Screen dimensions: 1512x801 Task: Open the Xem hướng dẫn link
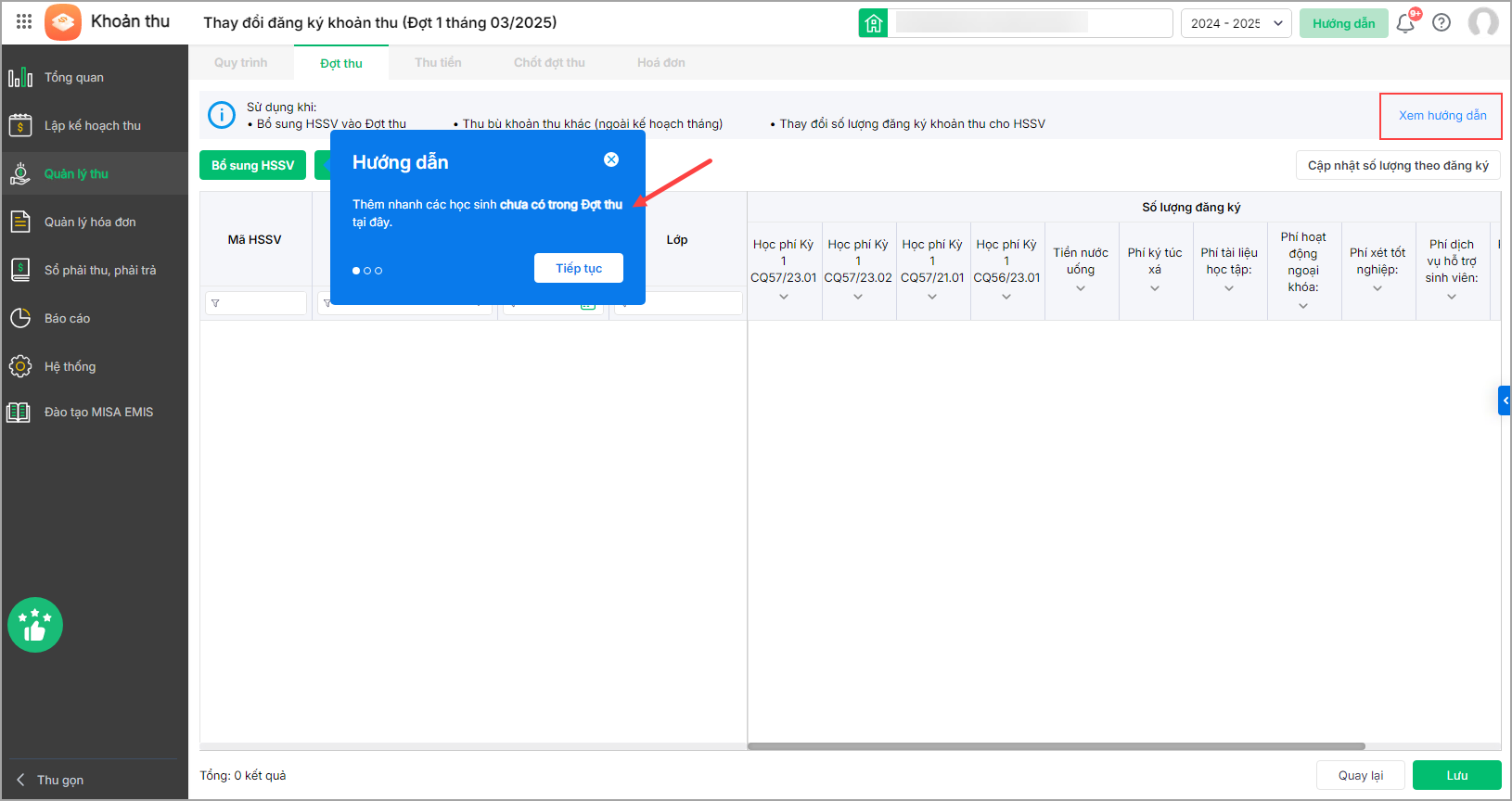pos(1442,116)
